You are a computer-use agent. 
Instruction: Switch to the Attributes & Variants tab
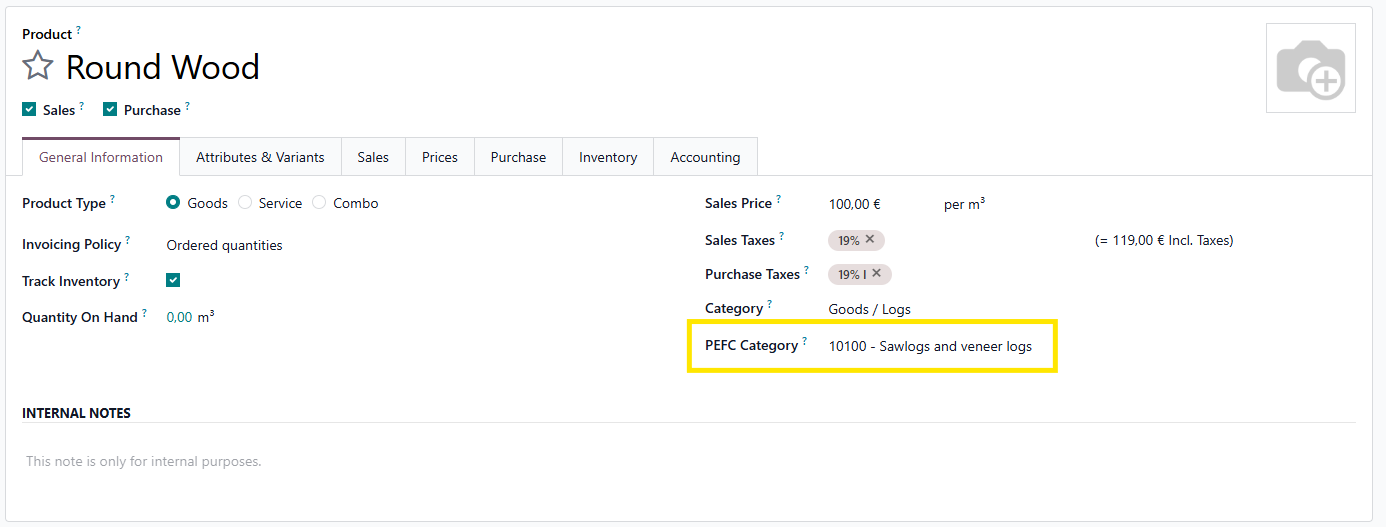[x=260, y=157]
